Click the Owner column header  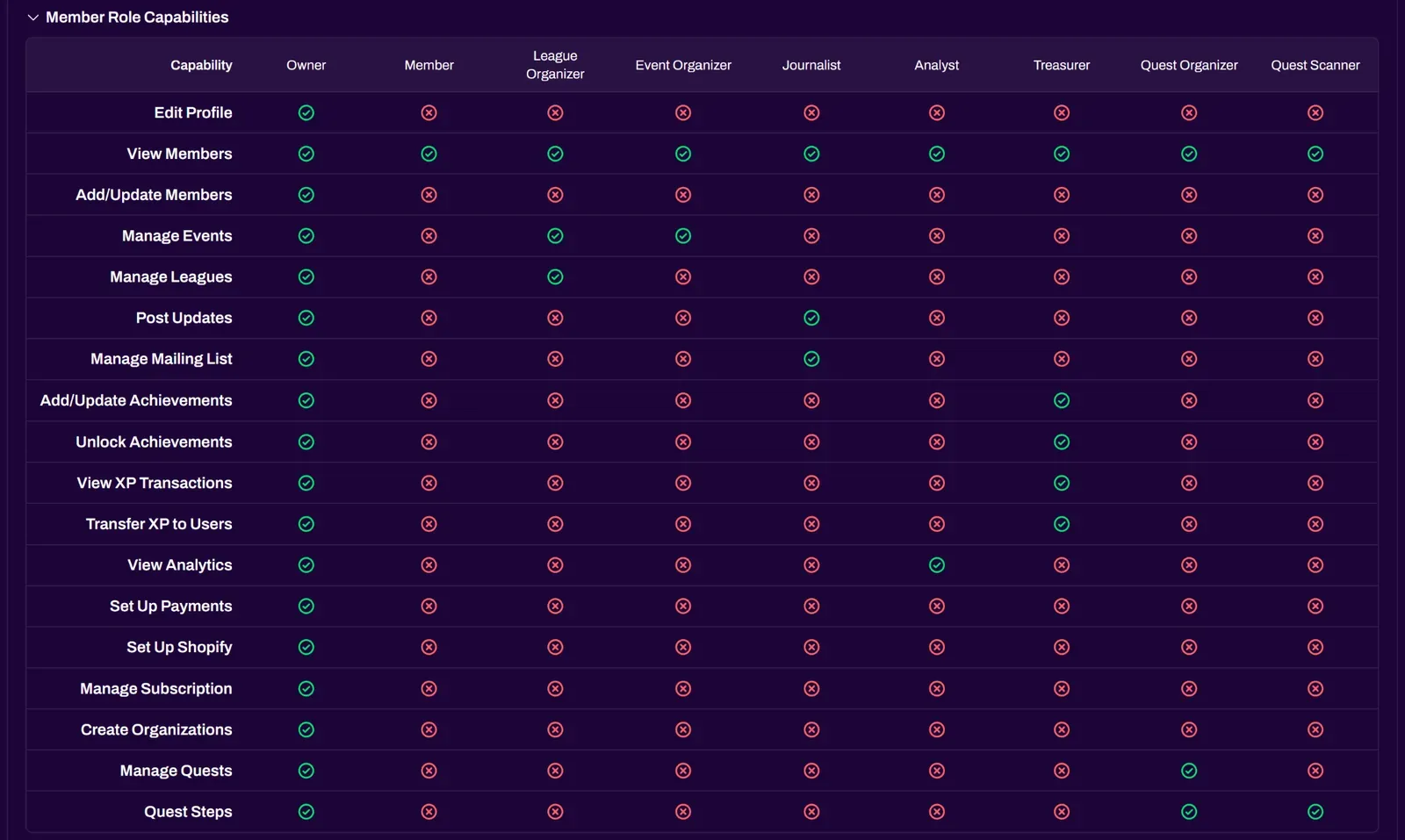[x=306, y=65]
